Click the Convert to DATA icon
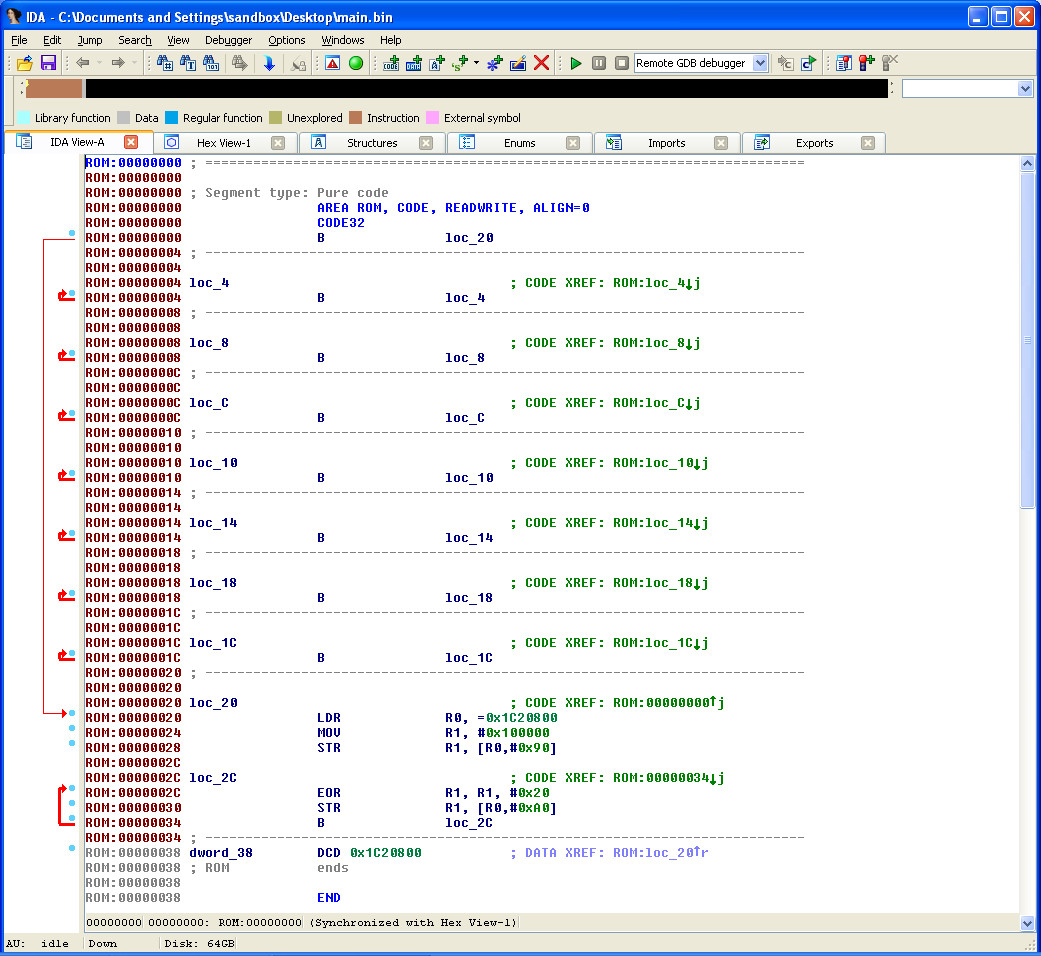The image size is (1041, 956). pyautogui.click(x=414, y=63)
